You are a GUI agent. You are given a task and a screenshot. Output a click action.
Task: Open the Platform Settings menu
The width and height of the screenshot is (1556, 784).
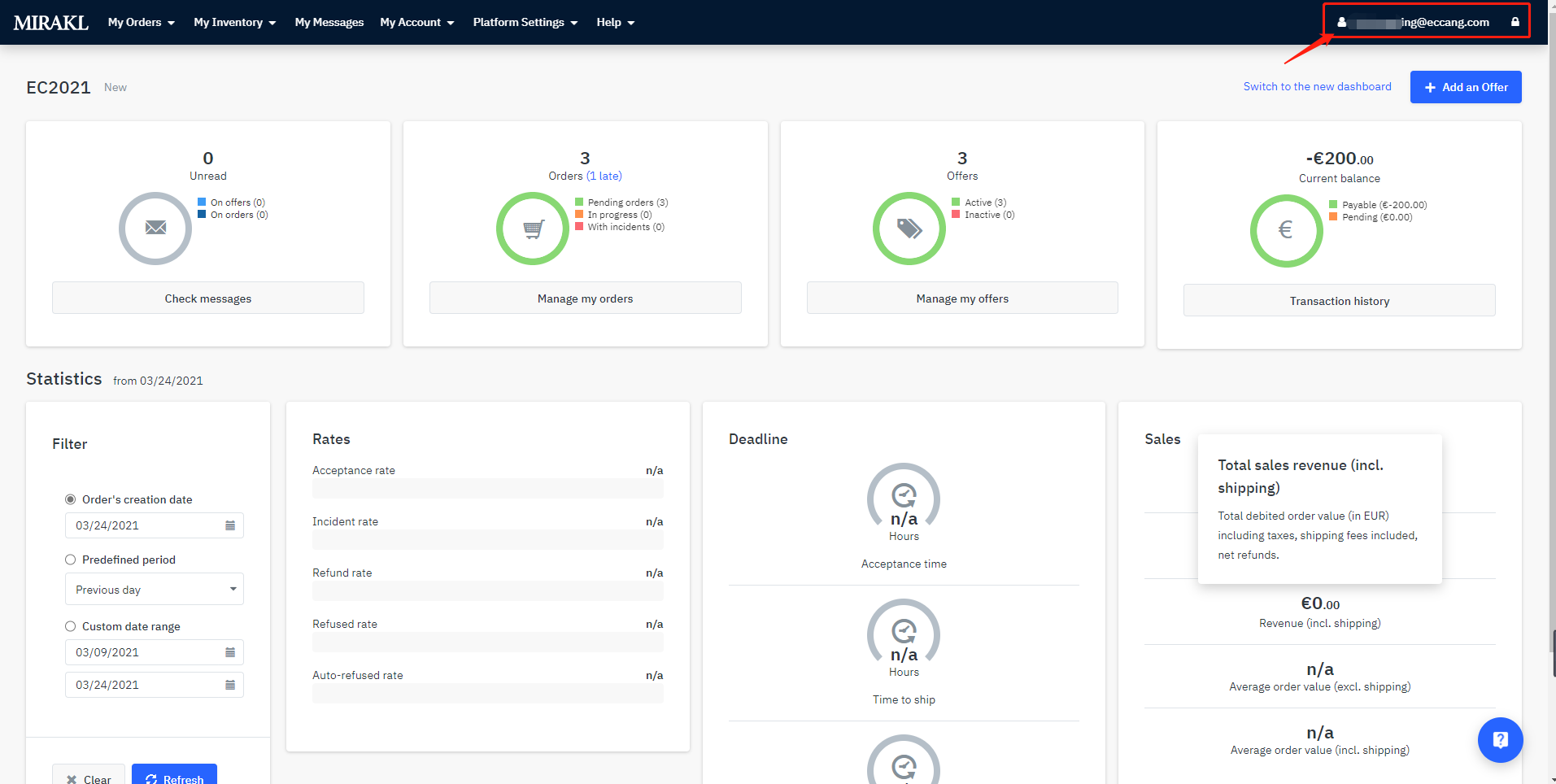525,23
